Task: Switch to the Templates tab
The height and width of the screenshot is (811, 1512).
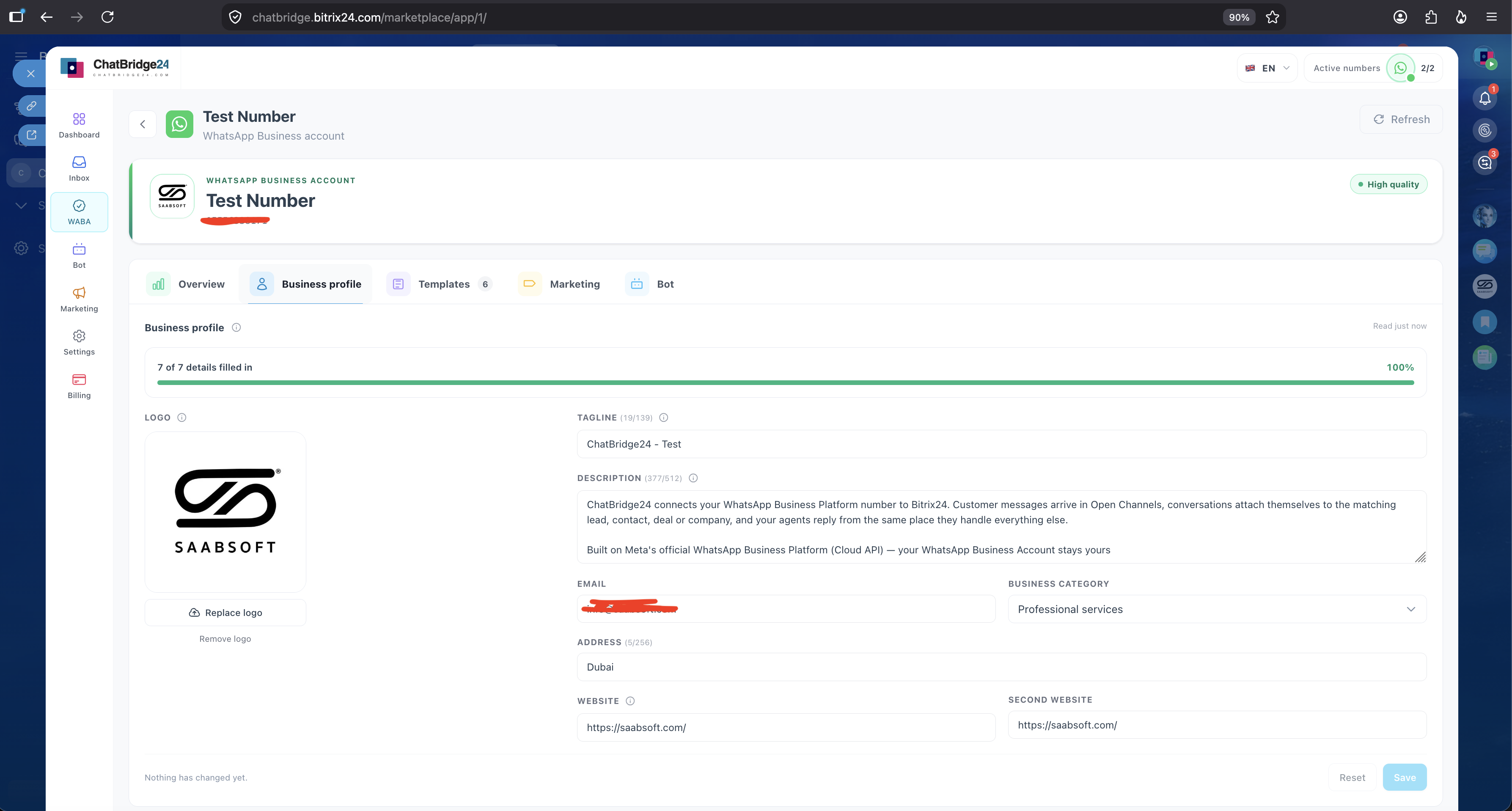Action: [x=439, y=284]
